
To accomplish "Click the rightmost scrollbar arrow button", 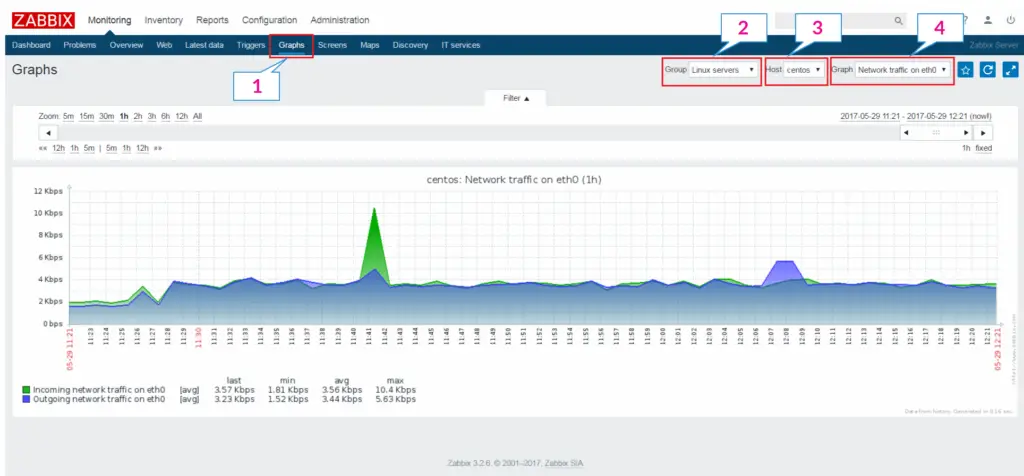I will click(983, 133).
